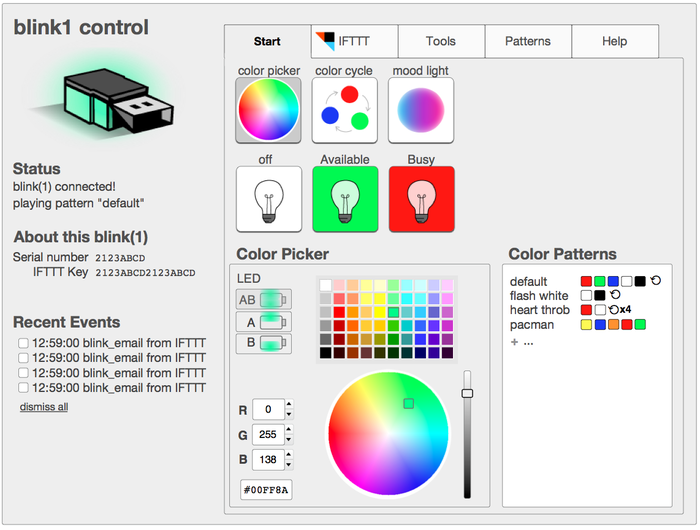Switch to the Patterns tab
This screenshot has width=700, height=530.
coord(528,41)
